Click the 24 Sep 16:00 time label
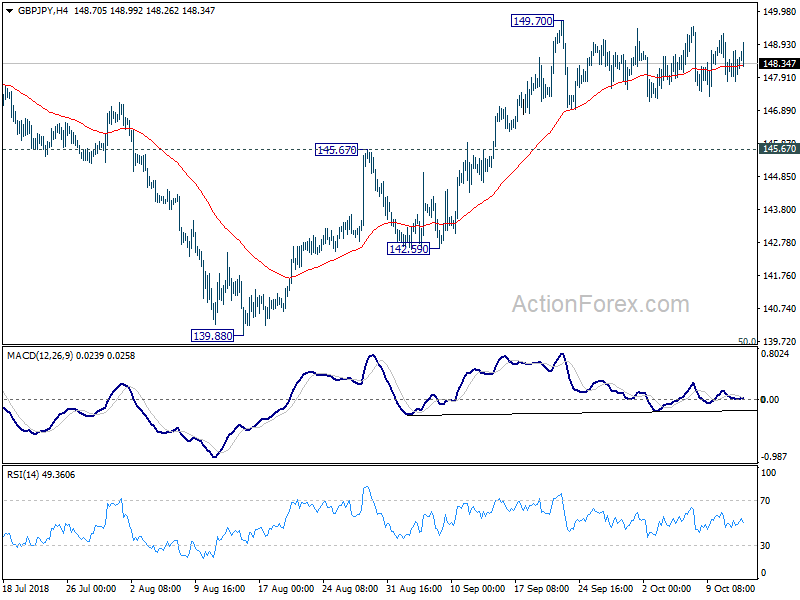Viewport: 800px width, 600px height. click(605, 588)
